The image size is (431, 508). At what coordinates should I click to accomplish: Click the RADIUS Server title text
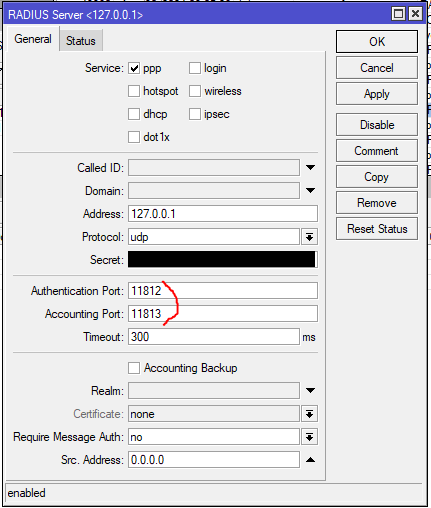click(75, 15)
